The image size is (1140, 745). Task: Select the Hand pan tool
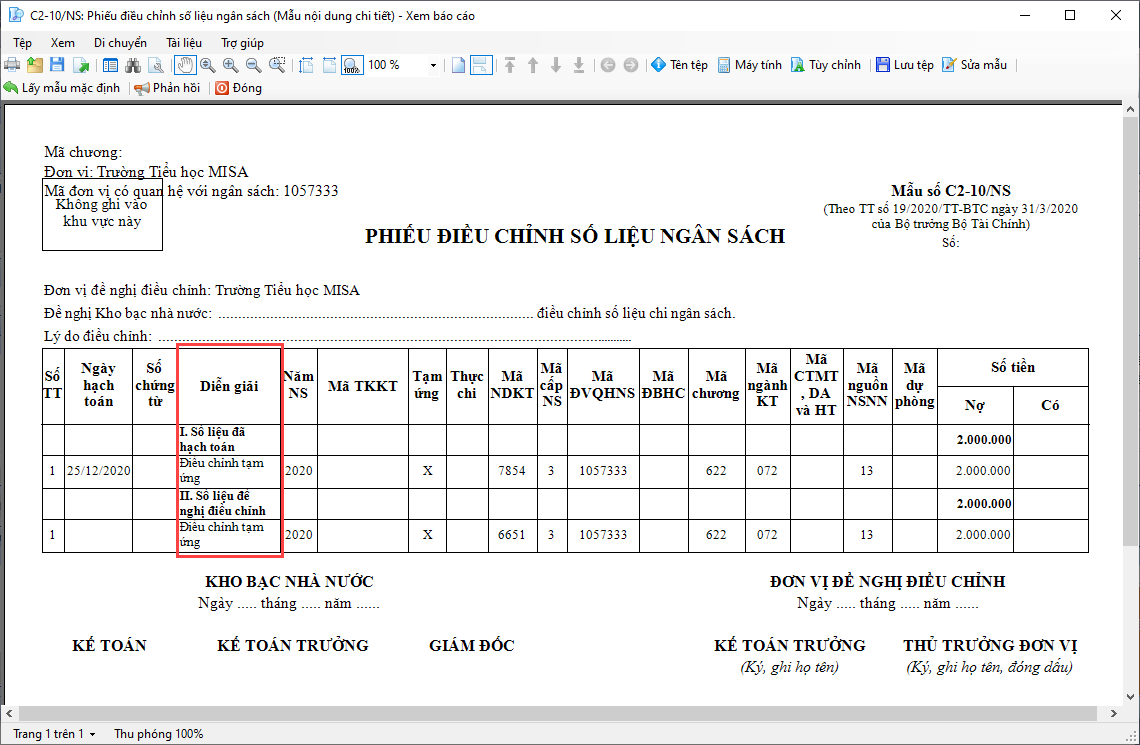coord(185,65)
